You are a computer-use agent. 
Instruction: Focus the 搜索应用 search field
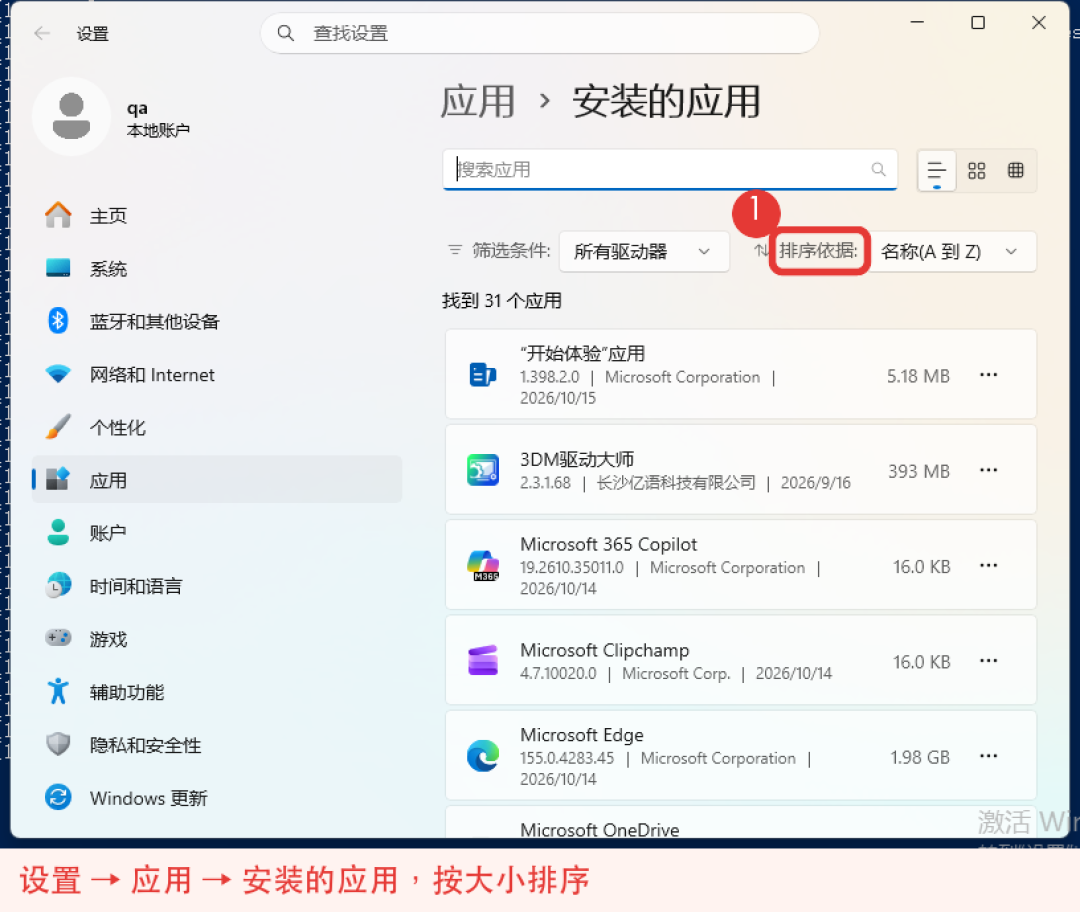(669, 169)
